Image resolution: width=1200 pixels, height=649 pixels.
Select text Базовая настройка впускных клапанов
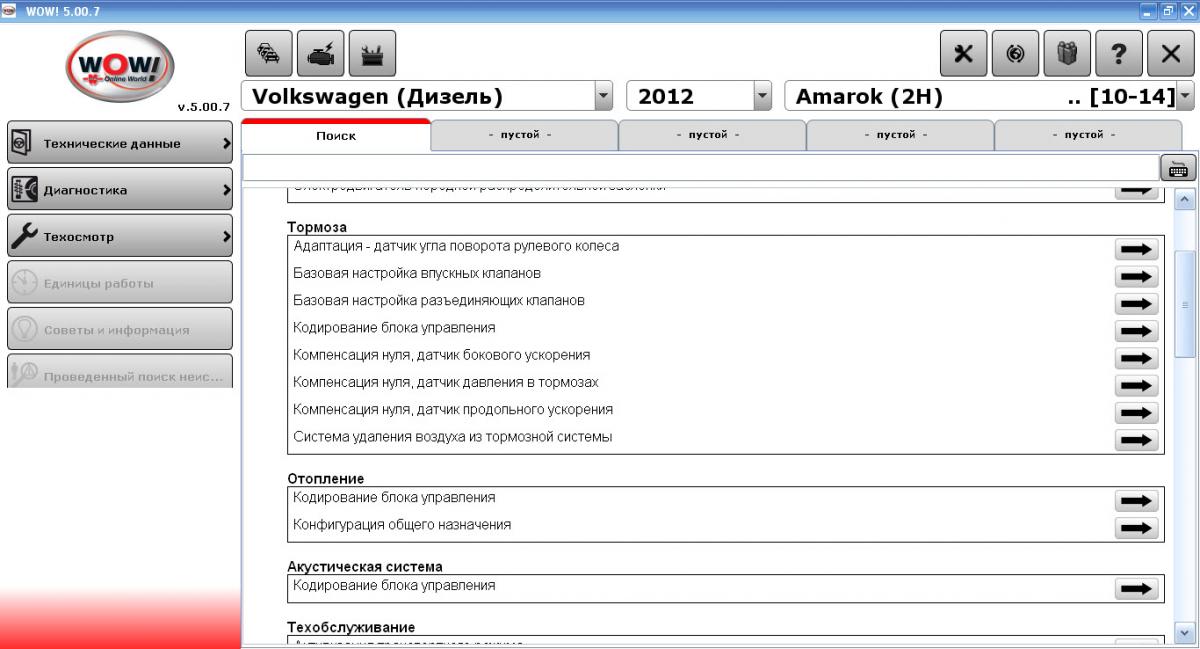(x=417, y=273)
